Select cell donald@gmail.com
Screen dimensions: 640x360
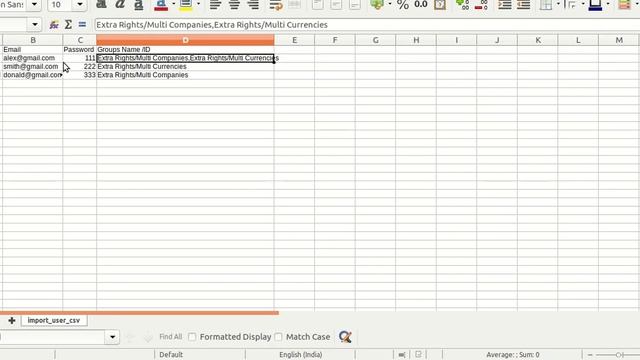coord(33,75)
